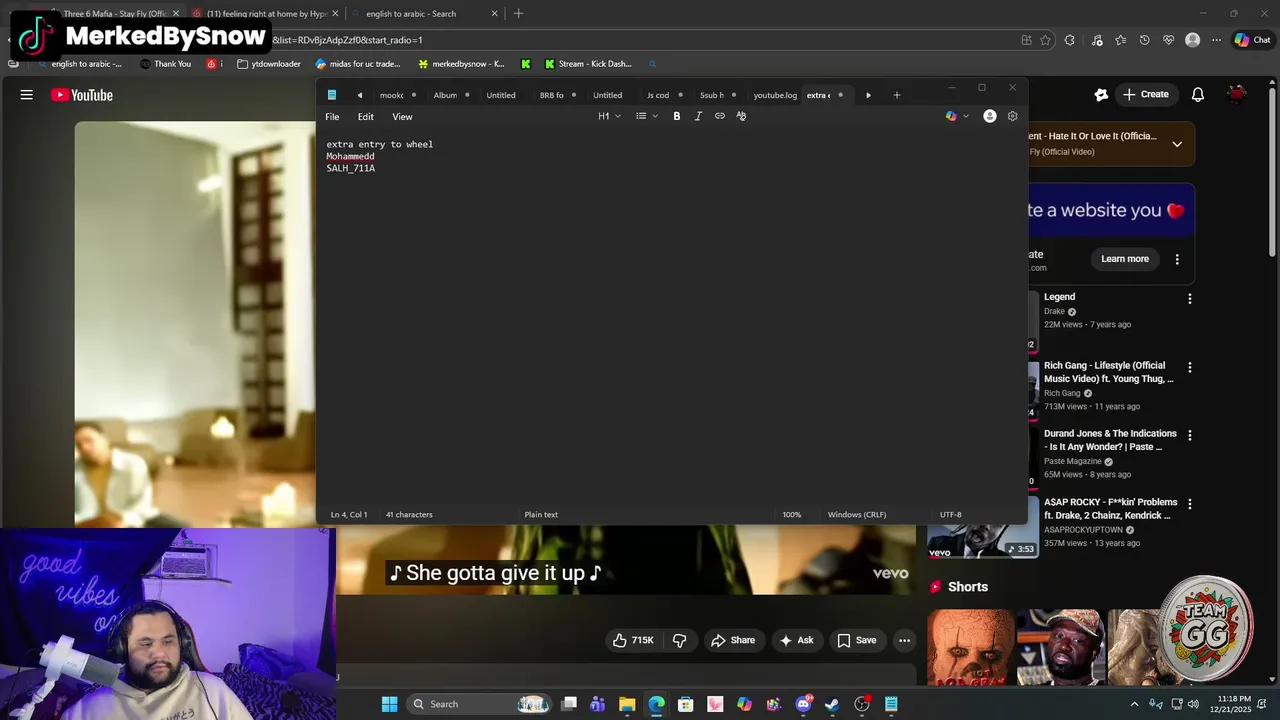This screenshot has width=1280, height=720.
Task: Open Steam from the taskbar
Action: point(832,704)
